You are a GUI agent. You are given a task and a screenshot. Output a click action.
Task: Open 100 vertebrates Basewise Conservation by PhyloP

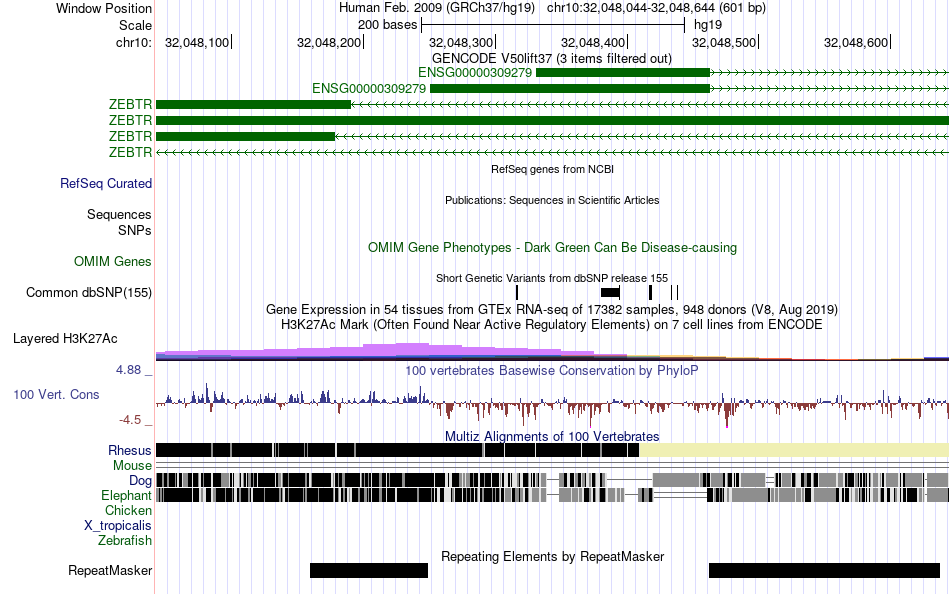pyautogui.click(x=552, y=370)
